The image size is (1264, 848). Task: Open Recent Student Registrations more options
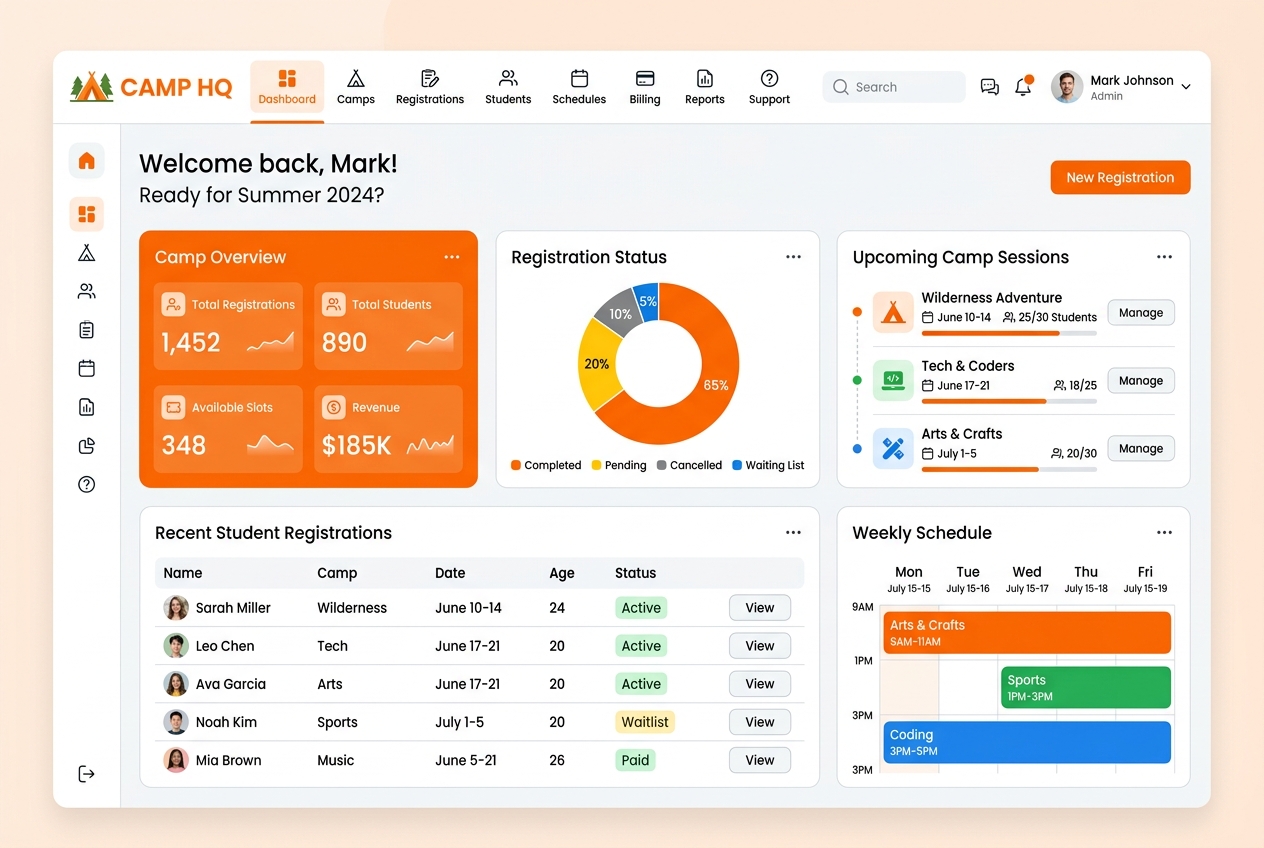(x=793, y=533)
